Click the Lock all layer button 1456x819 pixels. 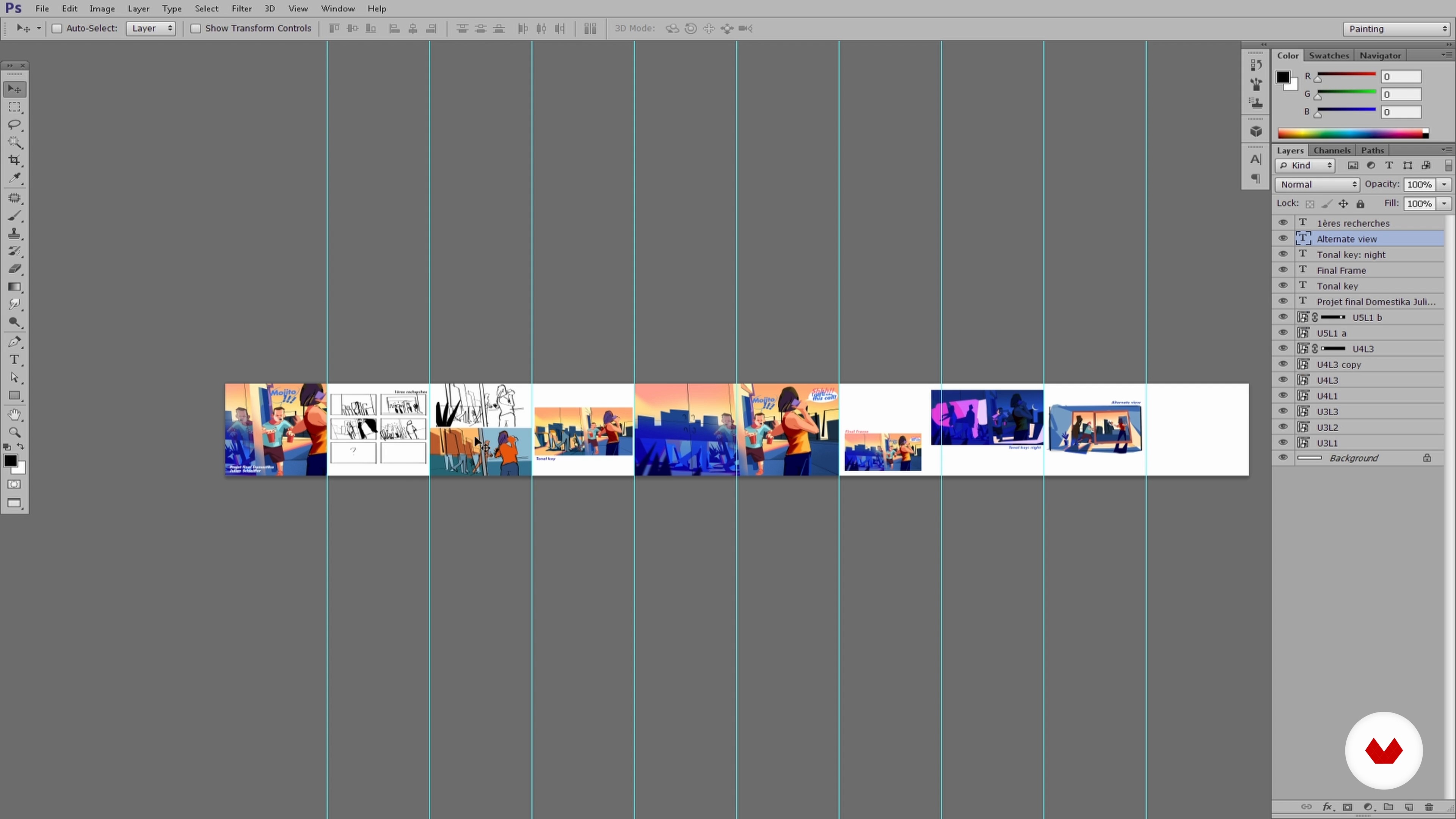[x=1360, y=204]
